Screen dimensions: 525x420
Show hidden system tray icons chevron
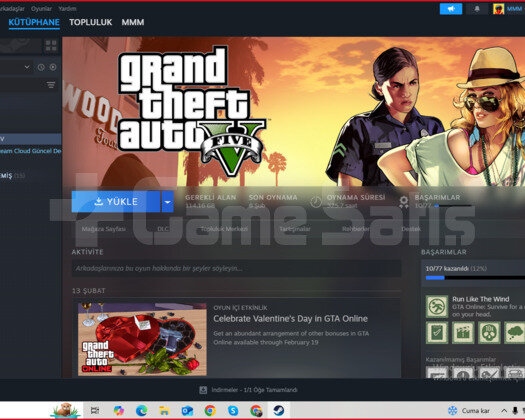pos(504,410)
